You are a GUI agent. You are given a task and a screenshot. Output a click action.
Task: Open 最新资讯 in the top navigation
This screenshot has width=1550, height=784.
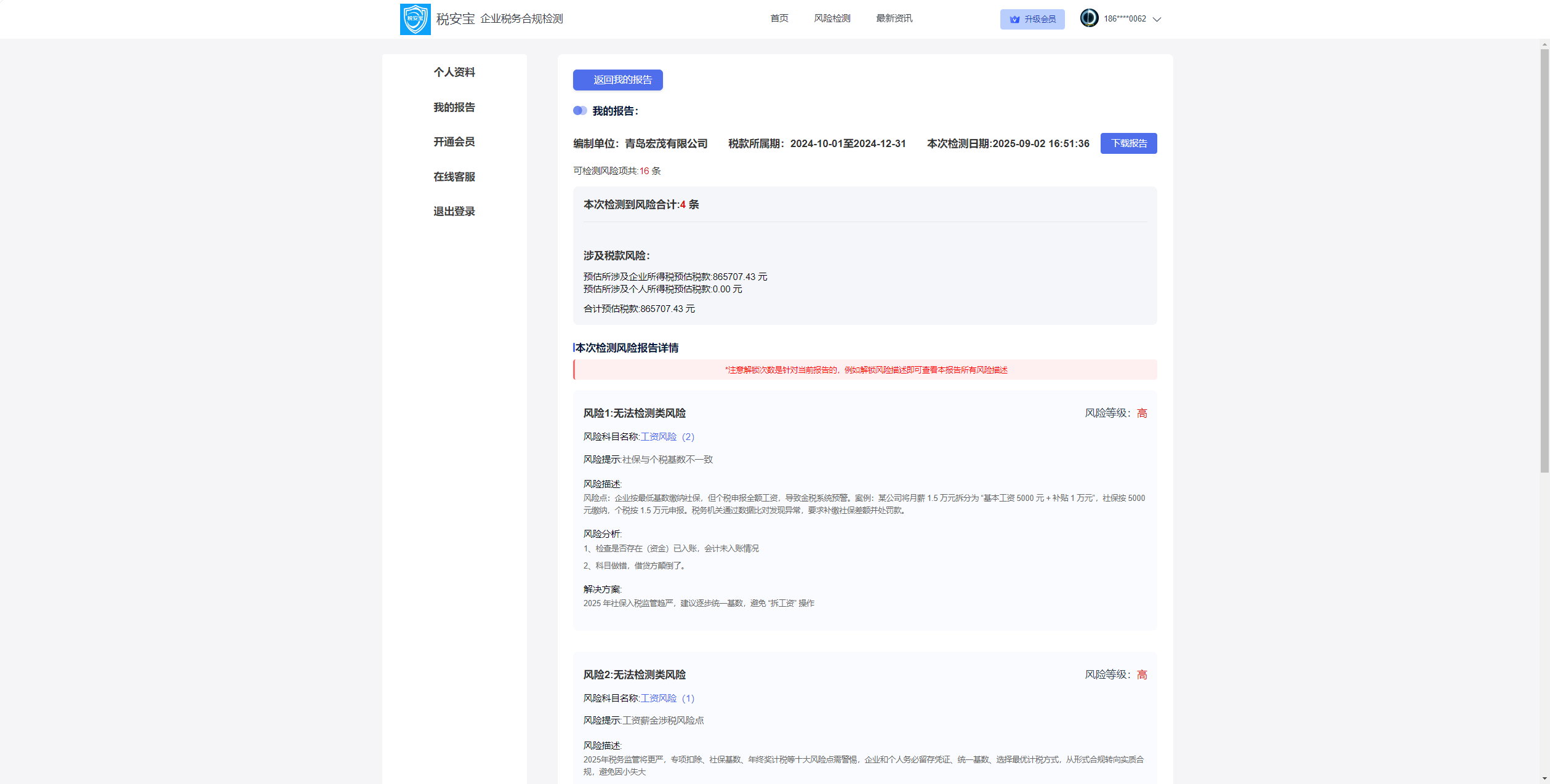894,18
